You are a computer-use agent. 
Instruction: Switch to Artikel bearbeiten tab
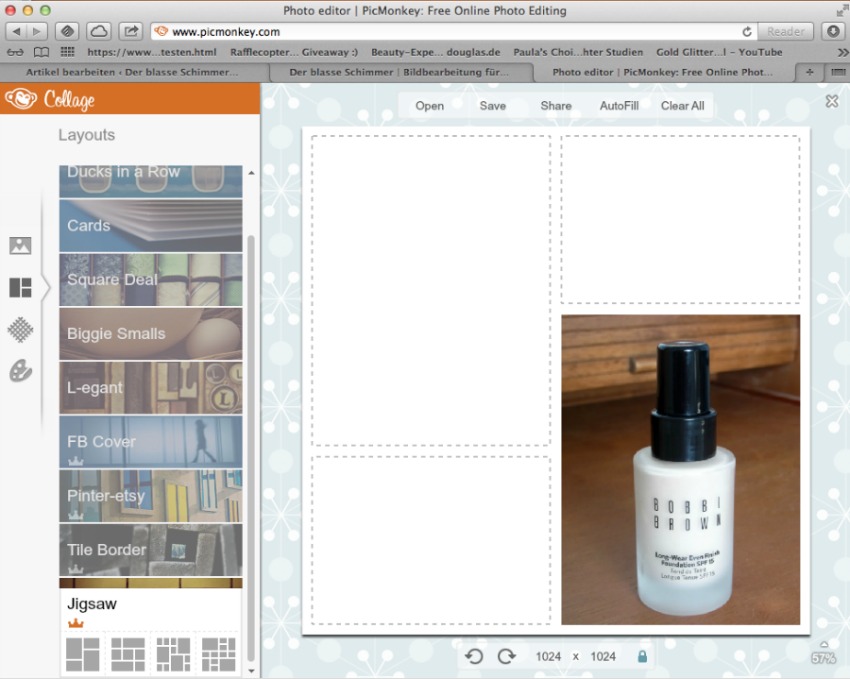(x=132, y=72)
